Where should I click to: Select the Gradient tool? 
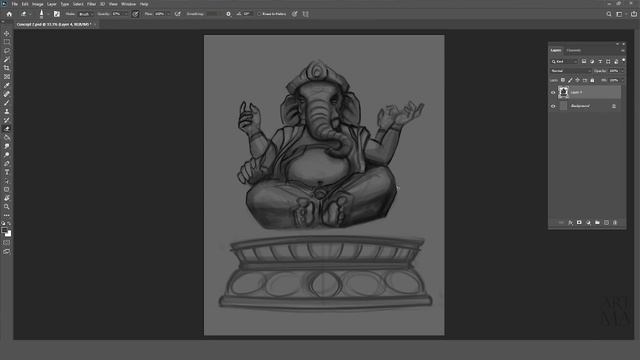coord(7,138)
